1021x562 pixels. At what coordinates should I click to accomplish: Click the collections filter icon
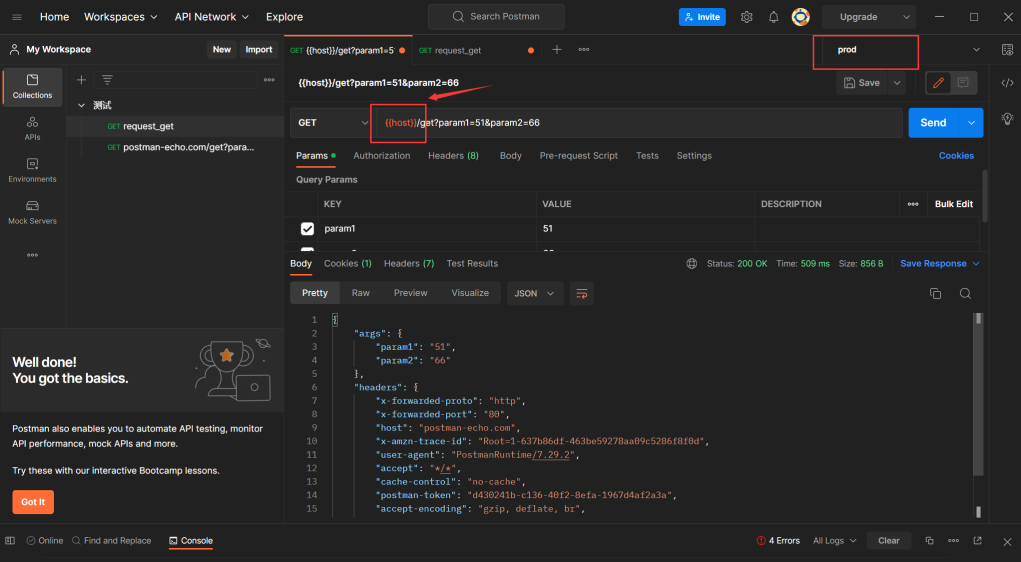[x=107, y=79]
